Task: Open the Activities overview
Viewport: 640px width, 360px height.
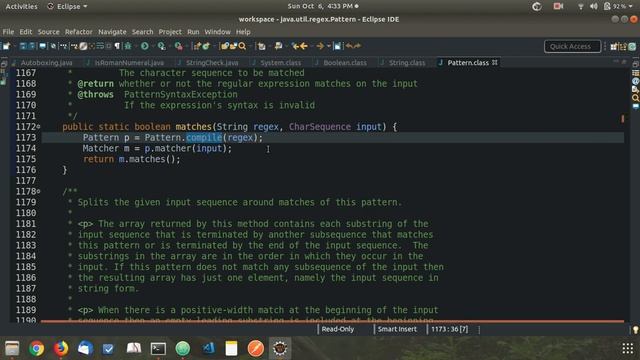Action: tap(21, 7)
